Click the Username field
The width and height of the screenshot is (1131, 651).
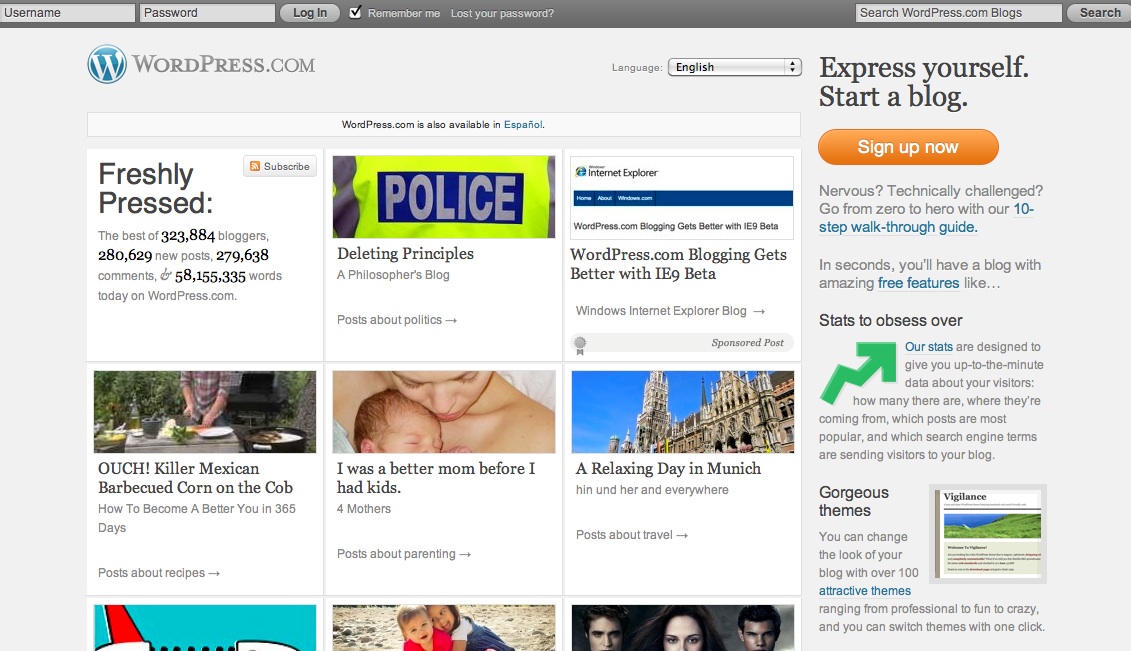click(x=68, y=12)
